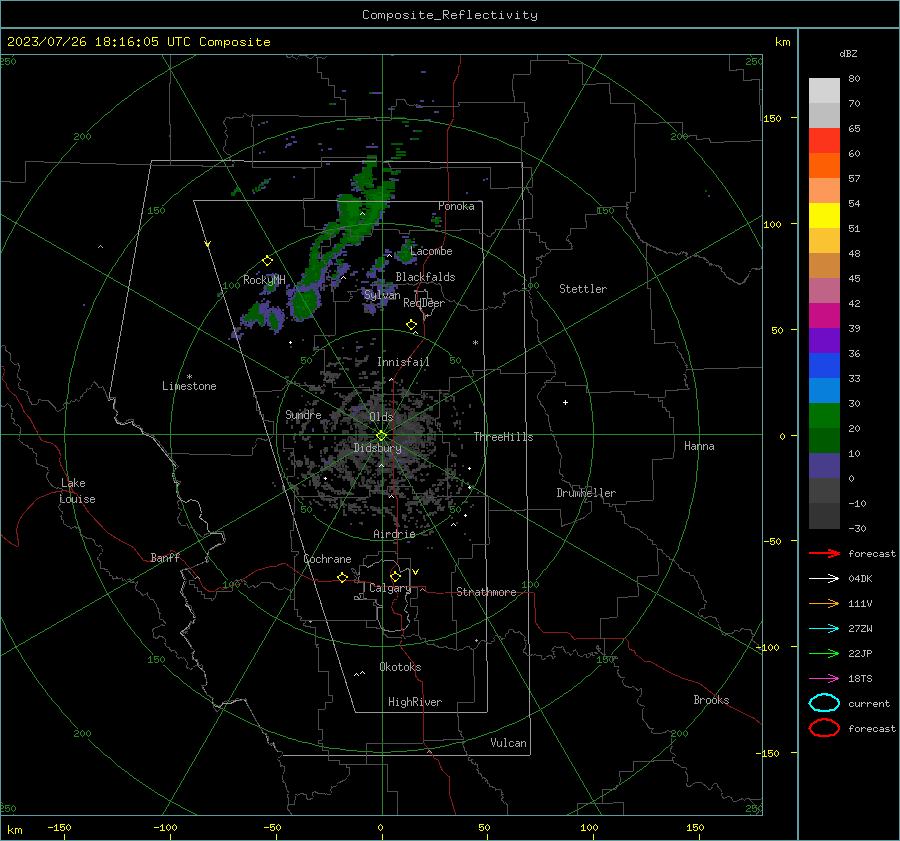Click the 'Olds' city label

click(381, 417)
